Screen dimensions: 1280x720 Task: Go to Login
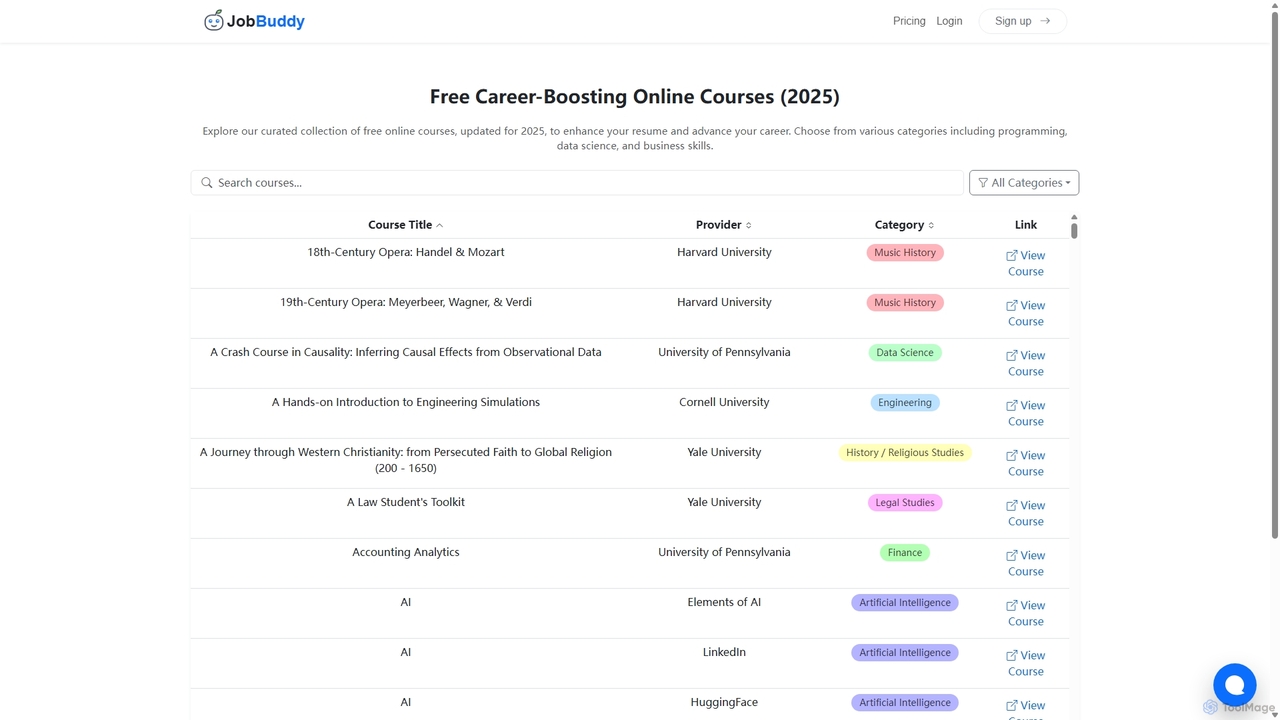[x=949, y=21]
